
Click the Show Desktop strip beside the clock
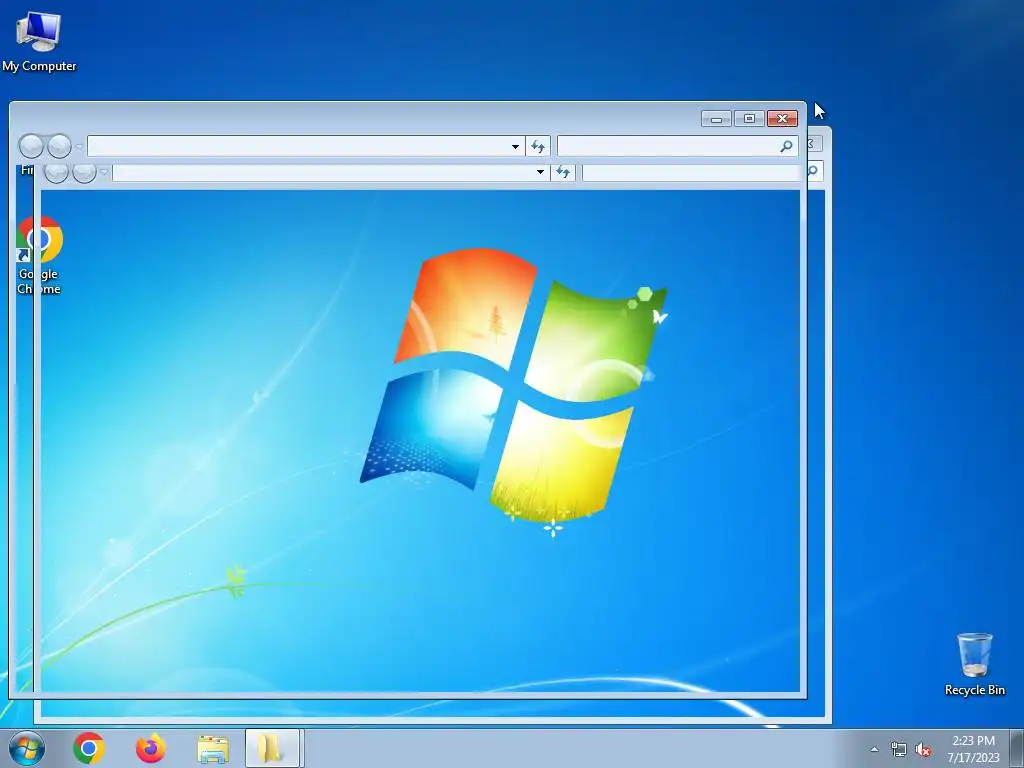point(1017,748)
